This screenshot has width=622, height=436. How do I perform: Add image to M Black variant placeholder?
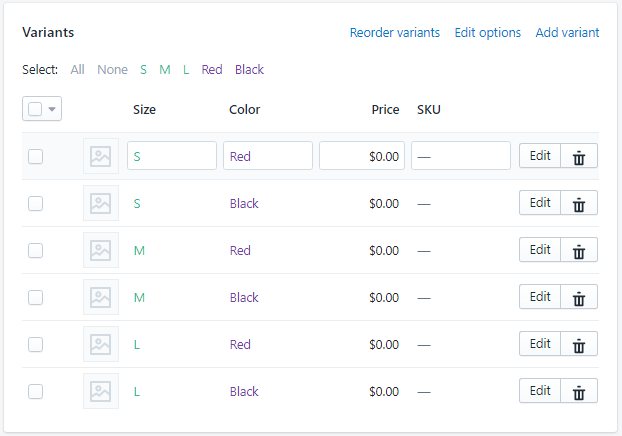tap(100, 297)
